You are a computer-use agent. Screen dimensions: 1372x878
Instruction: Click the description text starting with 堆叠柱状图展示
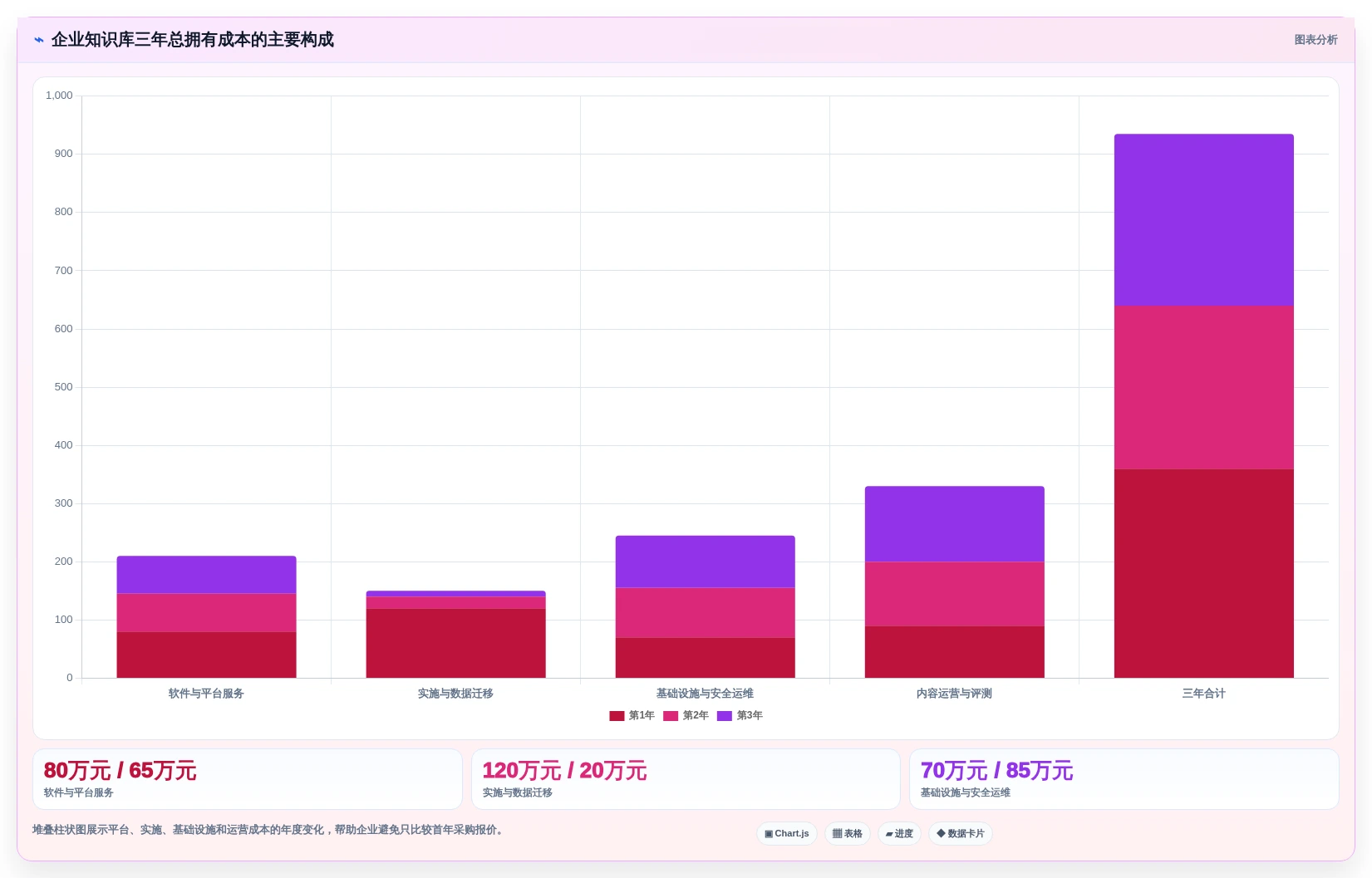pos(270,830)
